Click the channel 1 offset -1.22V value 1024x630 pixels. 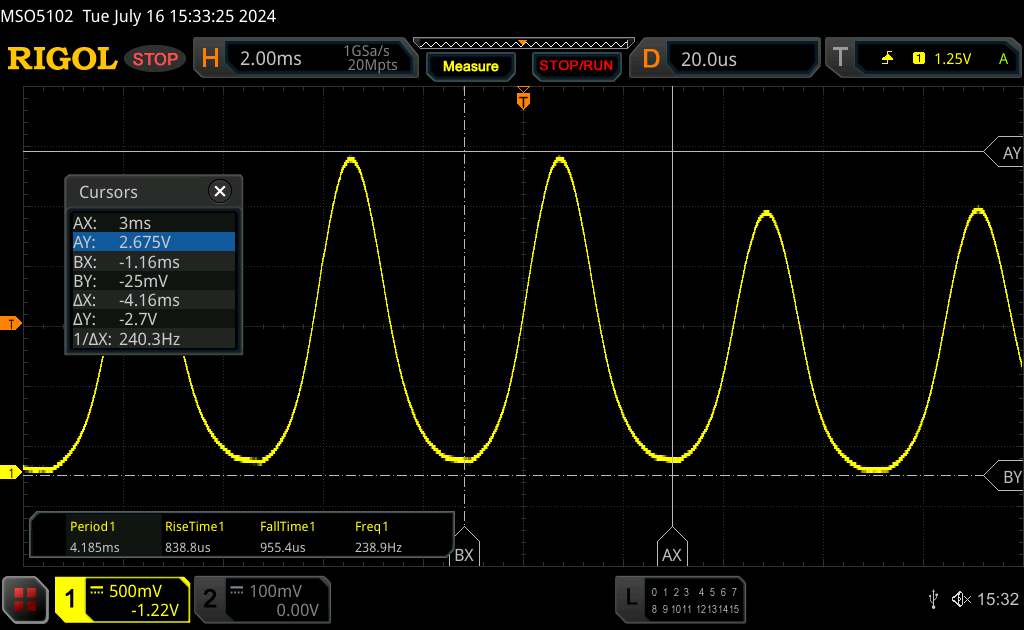tap(155, 610)
